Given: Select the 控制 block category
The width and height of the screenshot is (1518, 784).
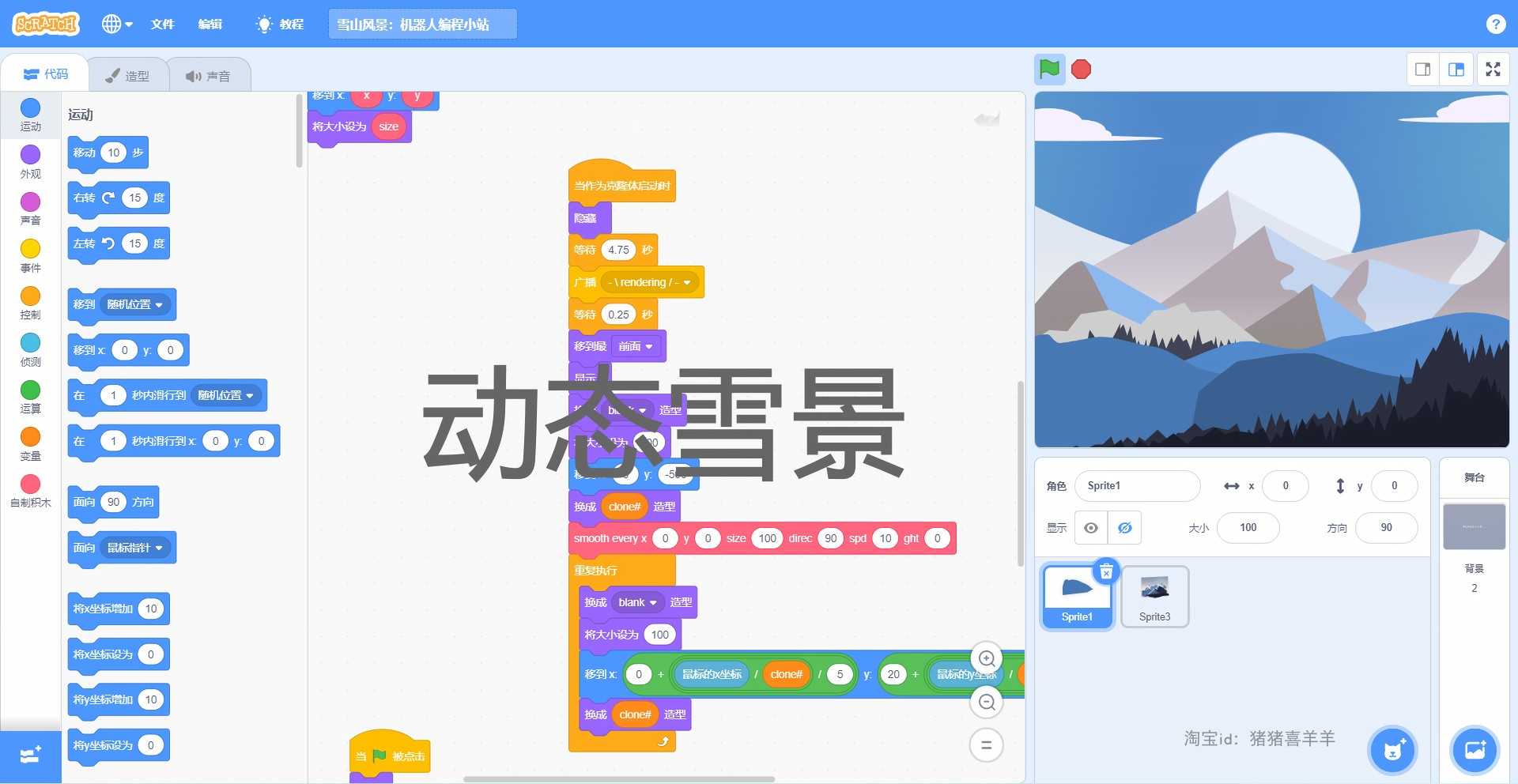Looking at the screenshot, I should (x=30, y=303).
